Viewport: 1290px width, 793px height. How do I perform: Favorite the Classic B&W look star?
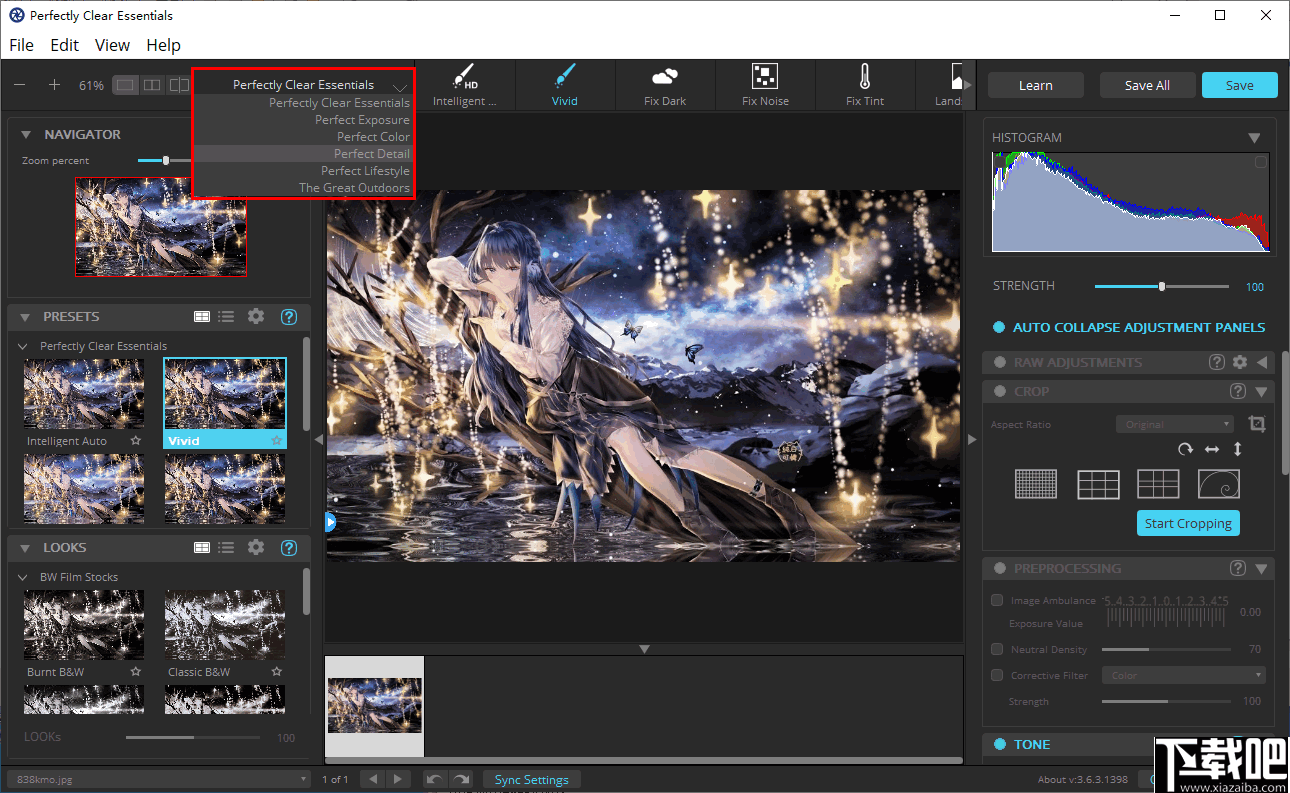pos(276,672)
